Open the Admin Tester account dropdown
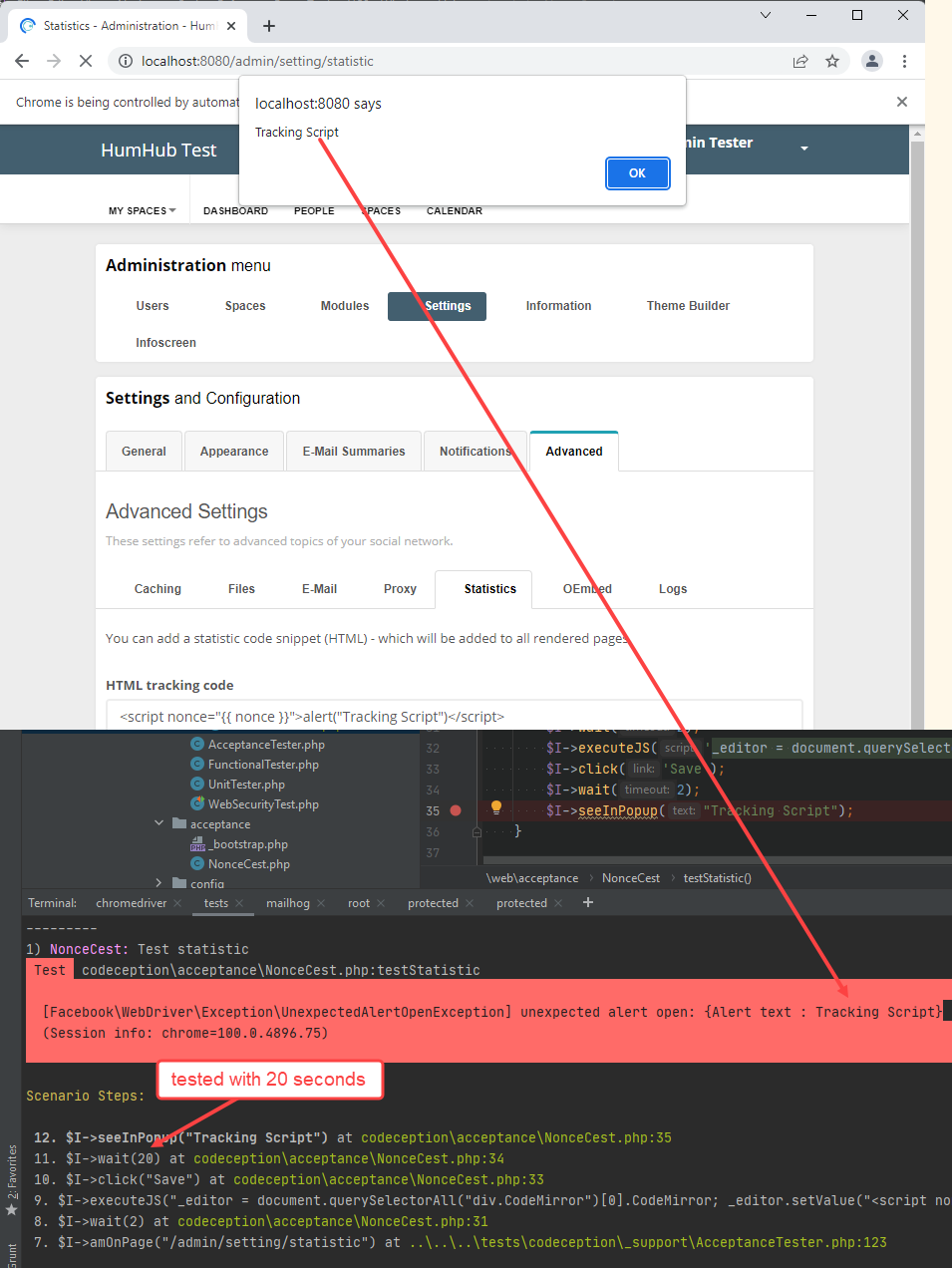Screen dimensions: 952x1268 pyautogui.click(x=804, y=148)
